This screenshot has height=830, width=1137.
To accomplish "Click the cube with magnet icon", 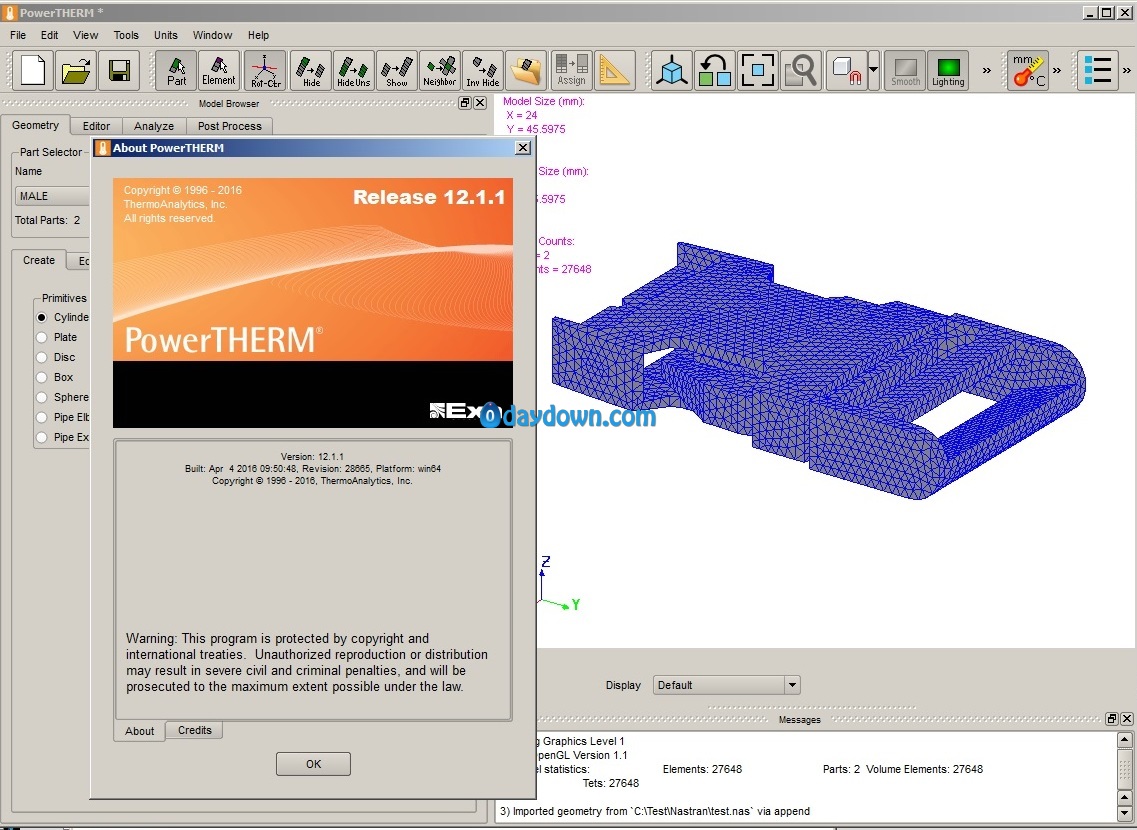I will tap(846, 70).
